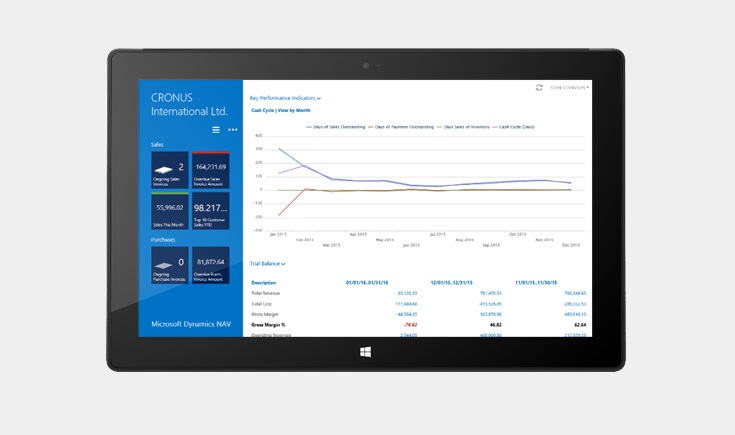The width and height of the screenshot is (735, 435).
Task: Click the Gross Margin % row label
Action: (268, 325)
